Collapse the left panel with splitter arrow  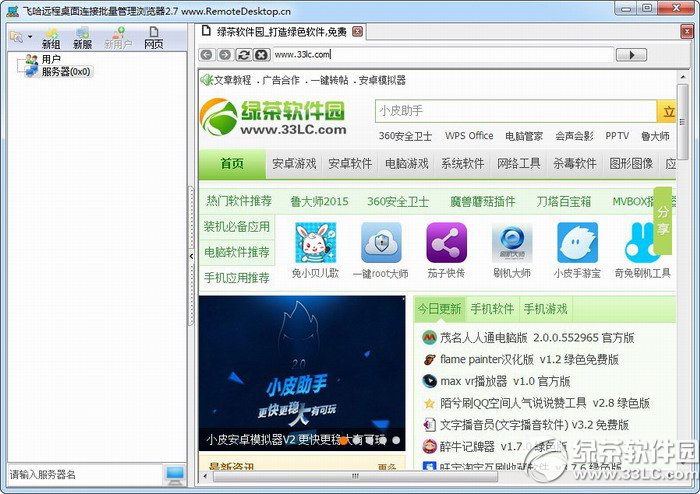click(191, 256)
